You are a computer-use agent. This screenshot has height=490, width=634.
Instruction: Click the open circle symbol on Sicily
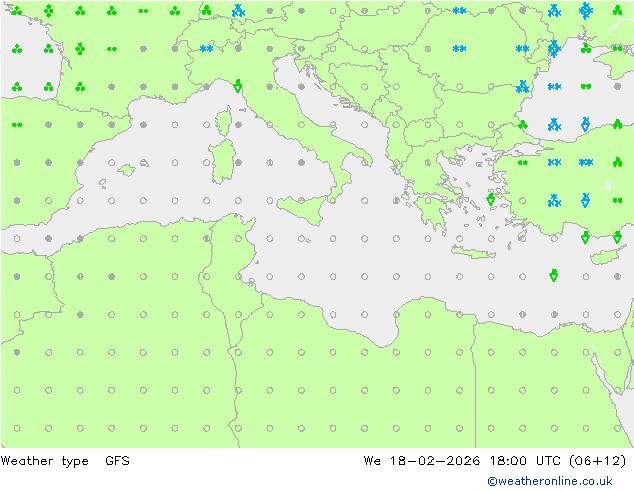point(301,201)
